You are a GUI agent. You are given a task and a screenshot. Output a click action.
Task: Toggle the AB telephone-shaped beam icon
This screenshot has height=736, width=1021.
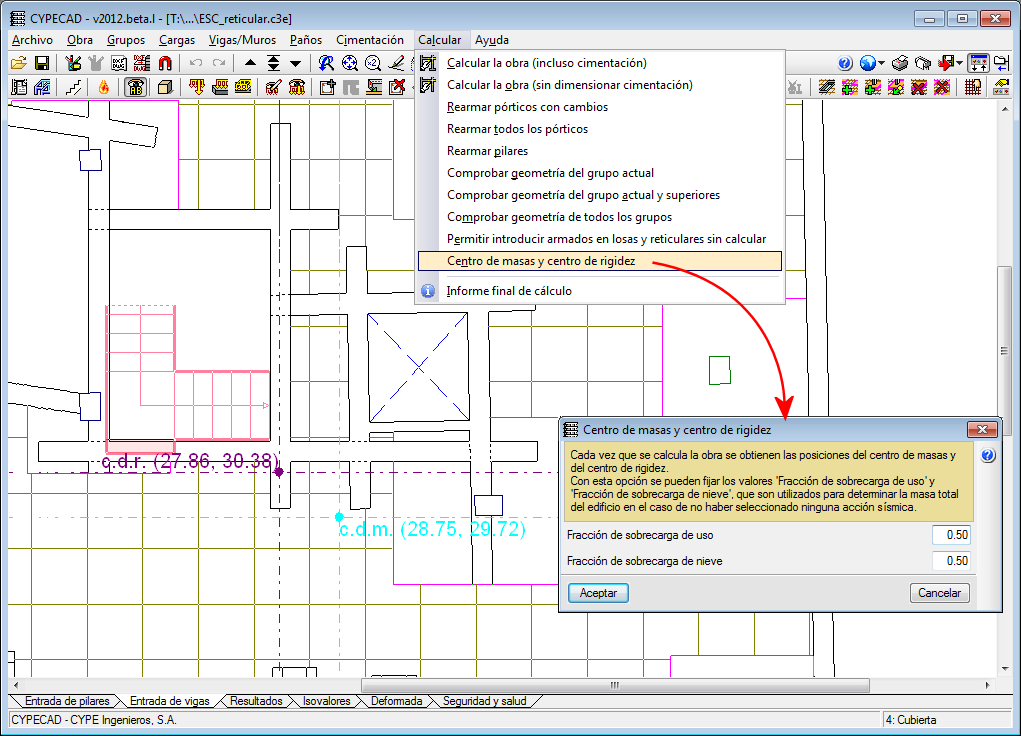135,87
